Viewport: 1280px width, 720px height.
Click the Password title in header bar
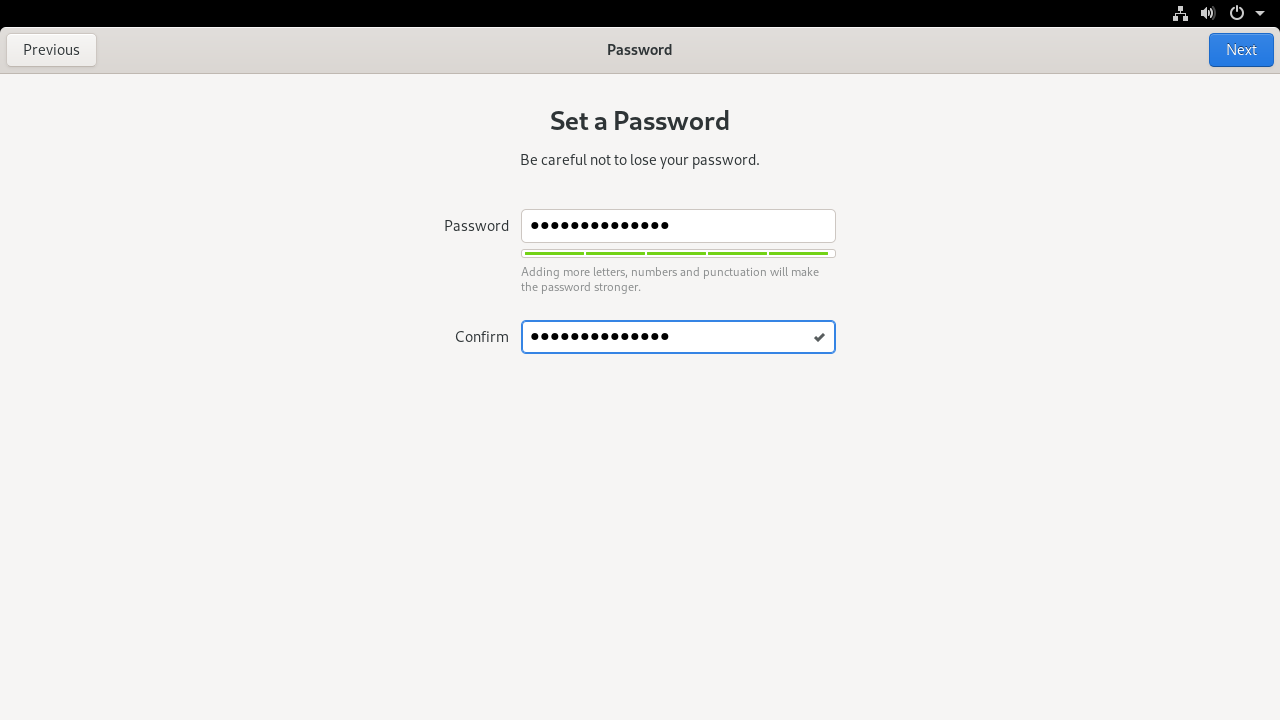pos(639,50)
